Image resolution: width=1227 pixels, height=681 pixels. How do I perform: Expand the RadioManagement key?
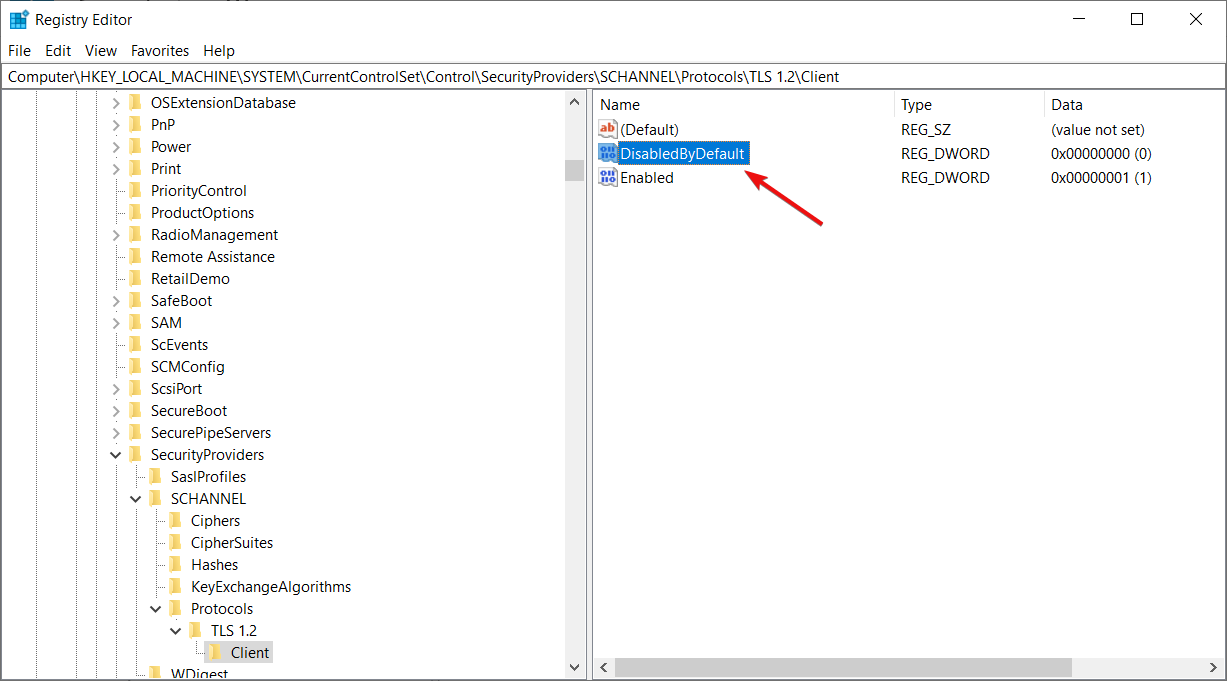[x=116, y=234]
